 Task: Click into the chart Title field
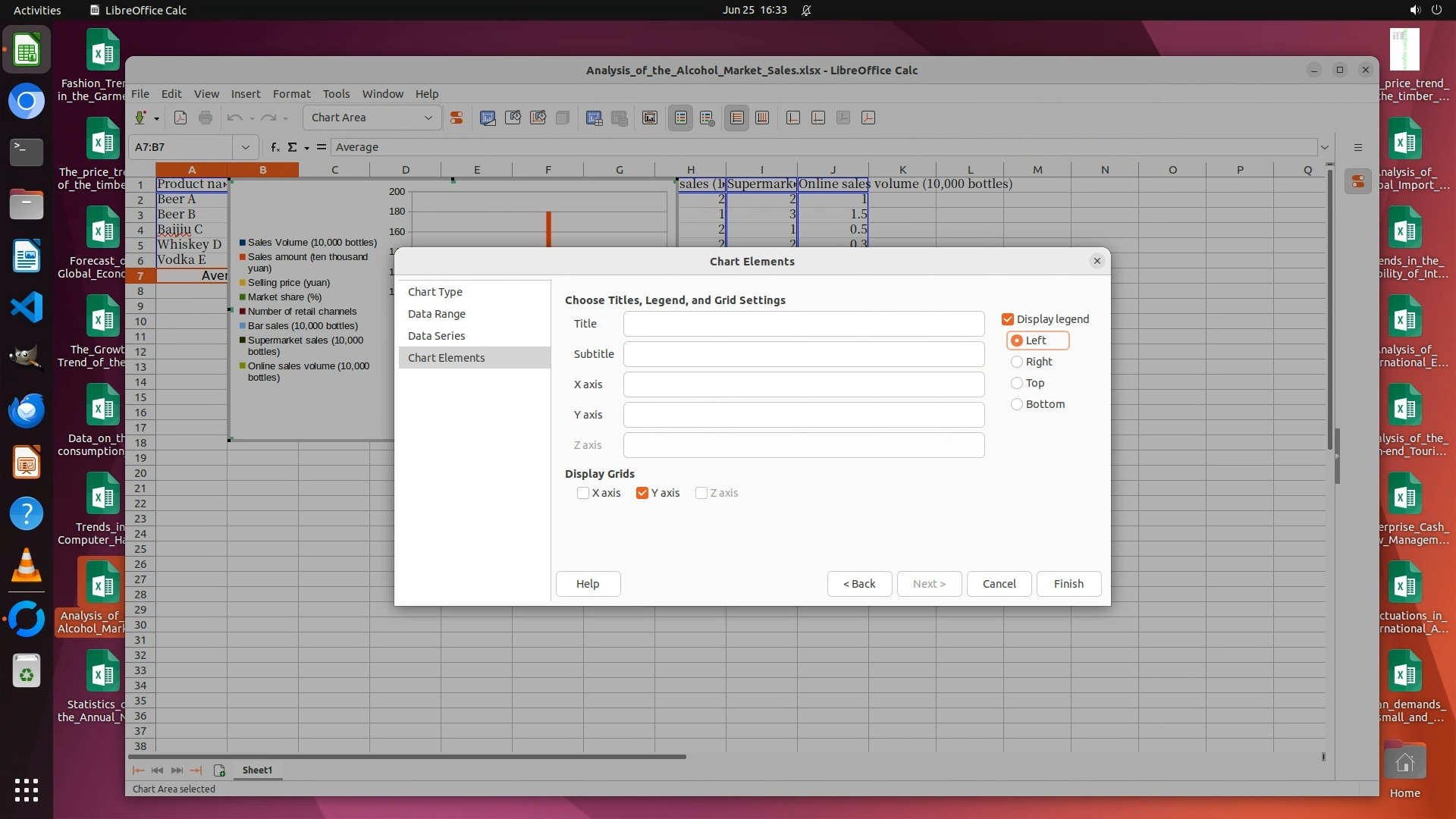pos(804,324)
